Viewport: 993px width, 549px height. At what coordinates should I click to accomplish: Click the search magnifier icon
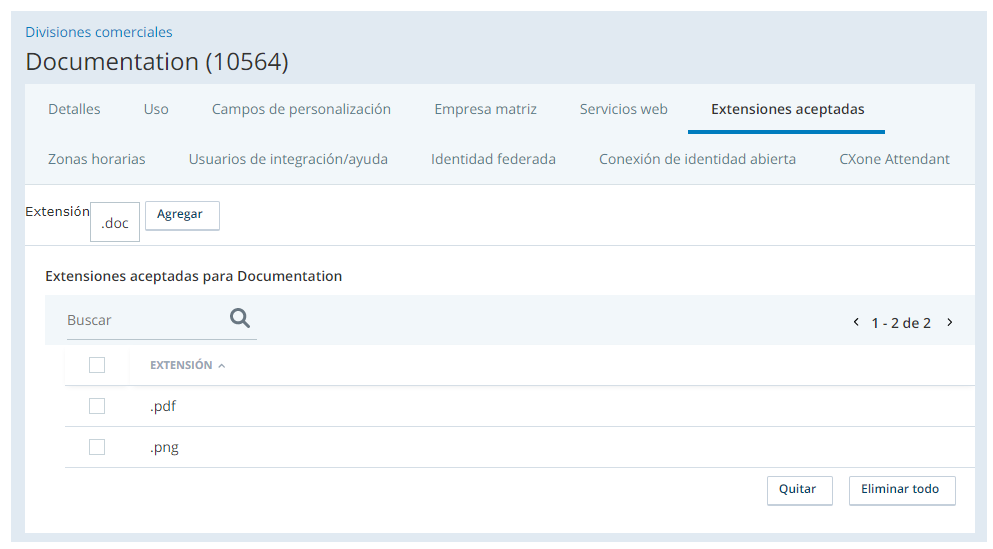(x=239, y=318)
